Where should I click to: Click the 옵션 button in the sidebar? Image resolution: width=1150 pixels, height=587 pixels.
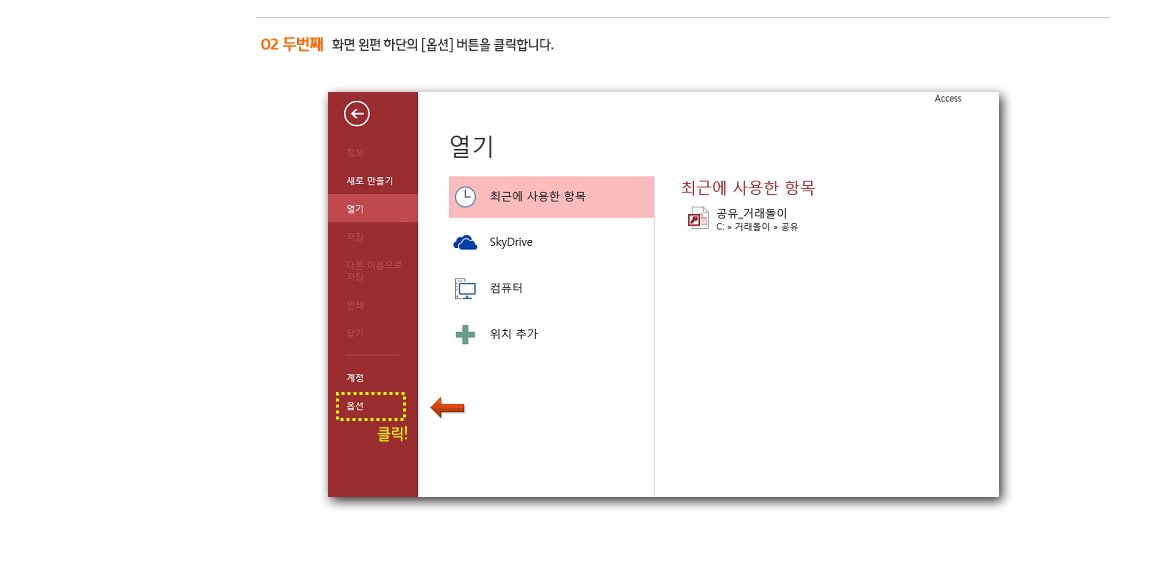click(355, 406)
